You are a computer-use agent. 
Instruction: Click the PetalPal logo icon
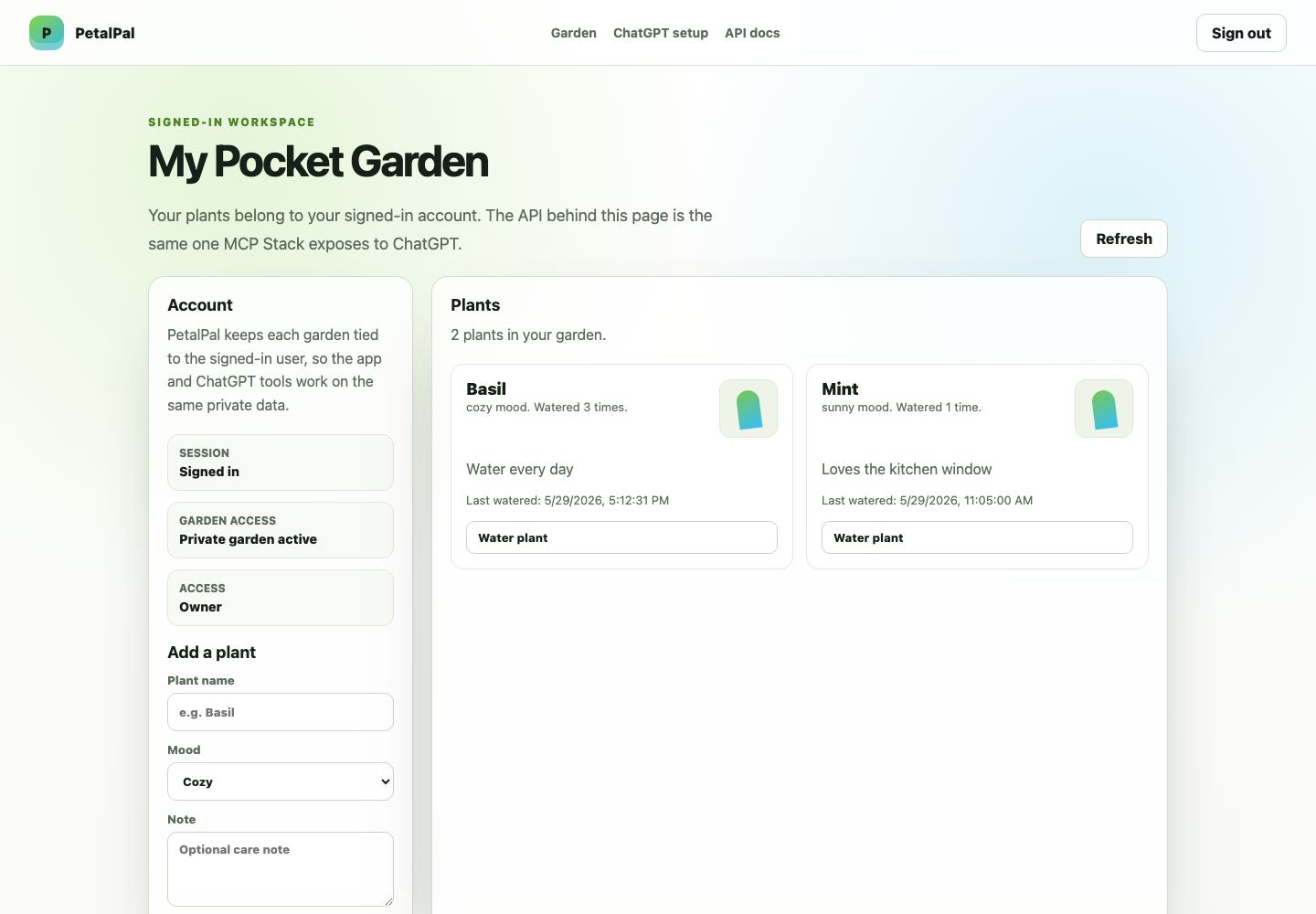click(47, 33)
